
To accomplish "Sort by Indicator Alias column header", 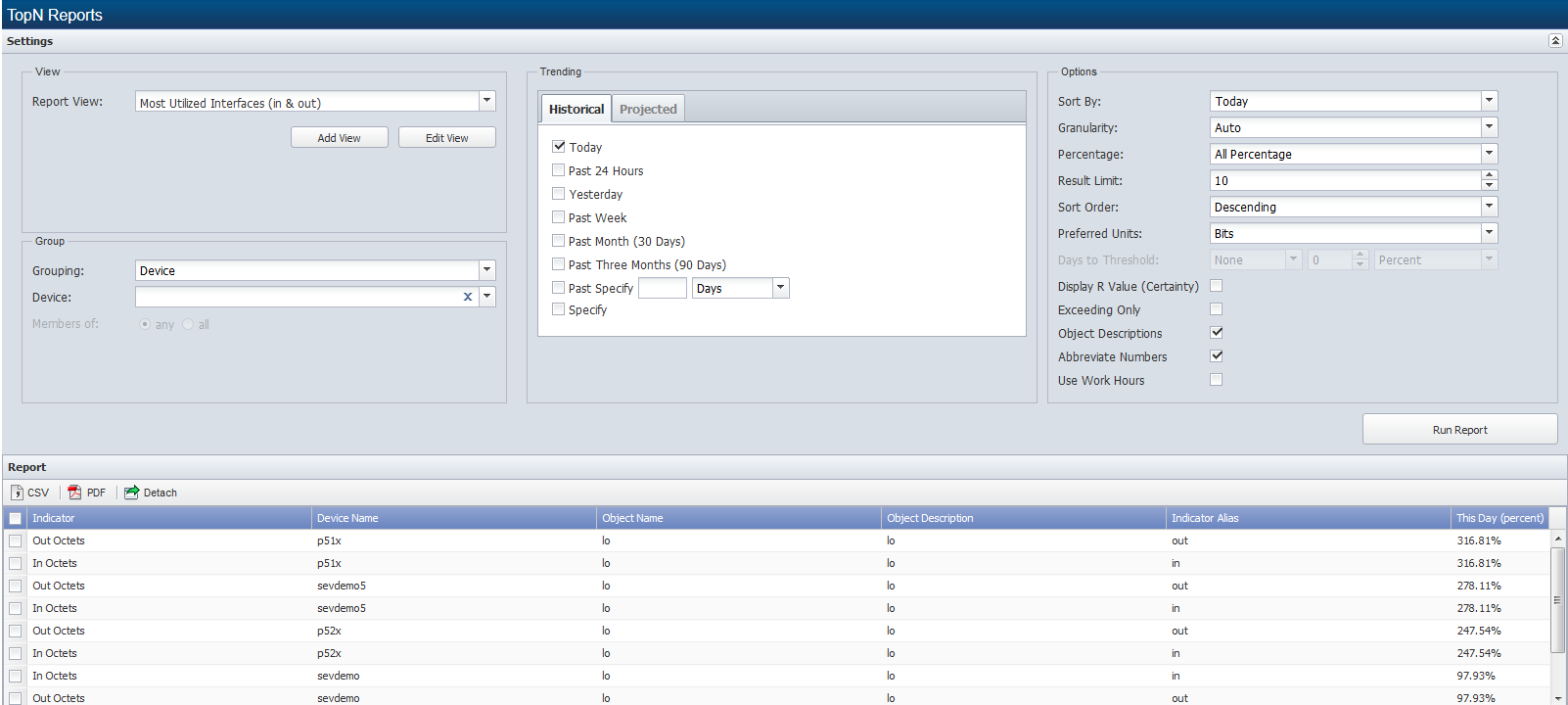I will 1309,518.
